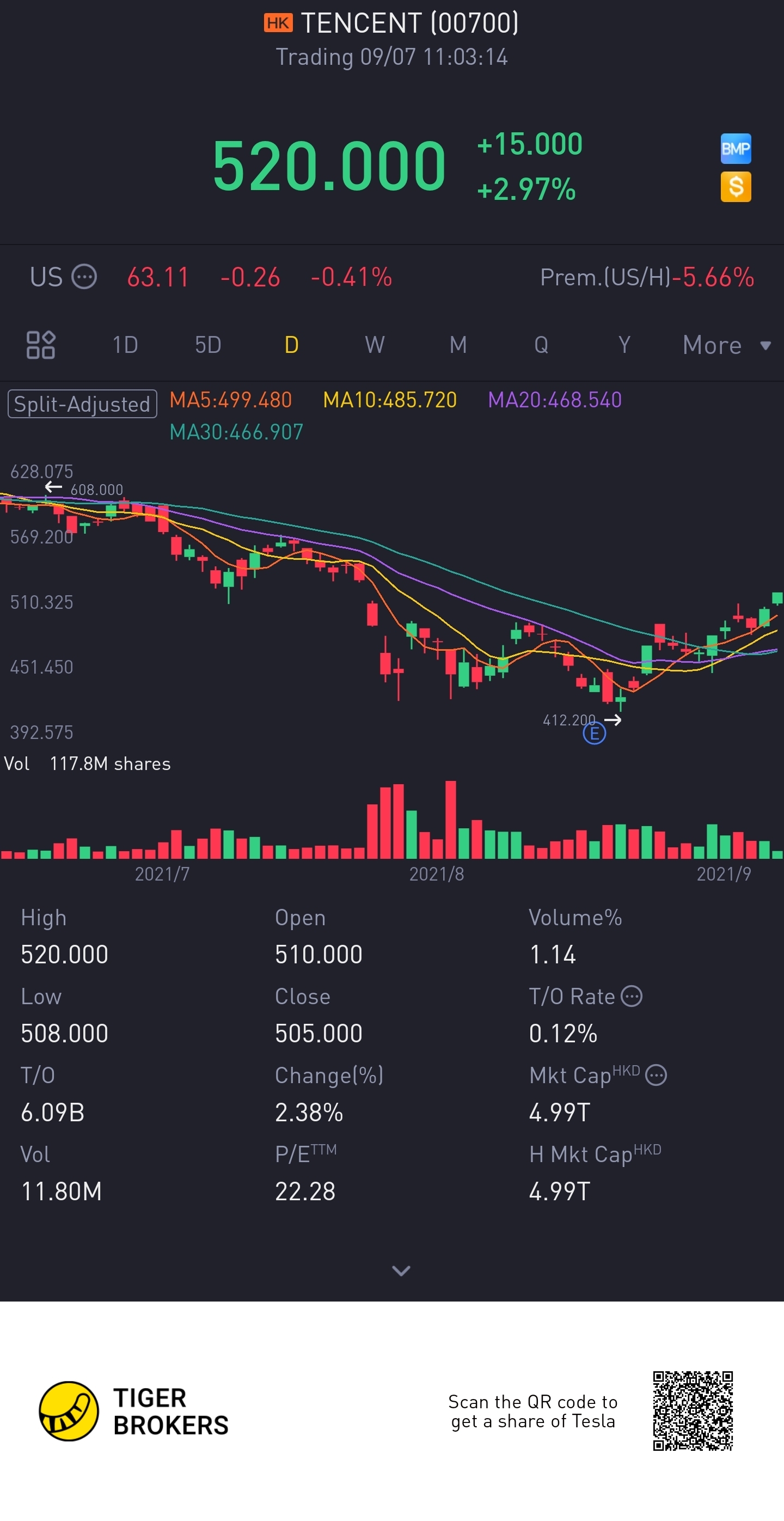Tap the QR code image
The width and height of the screenshot is (784, 1521).
(x=693, y=1410)
